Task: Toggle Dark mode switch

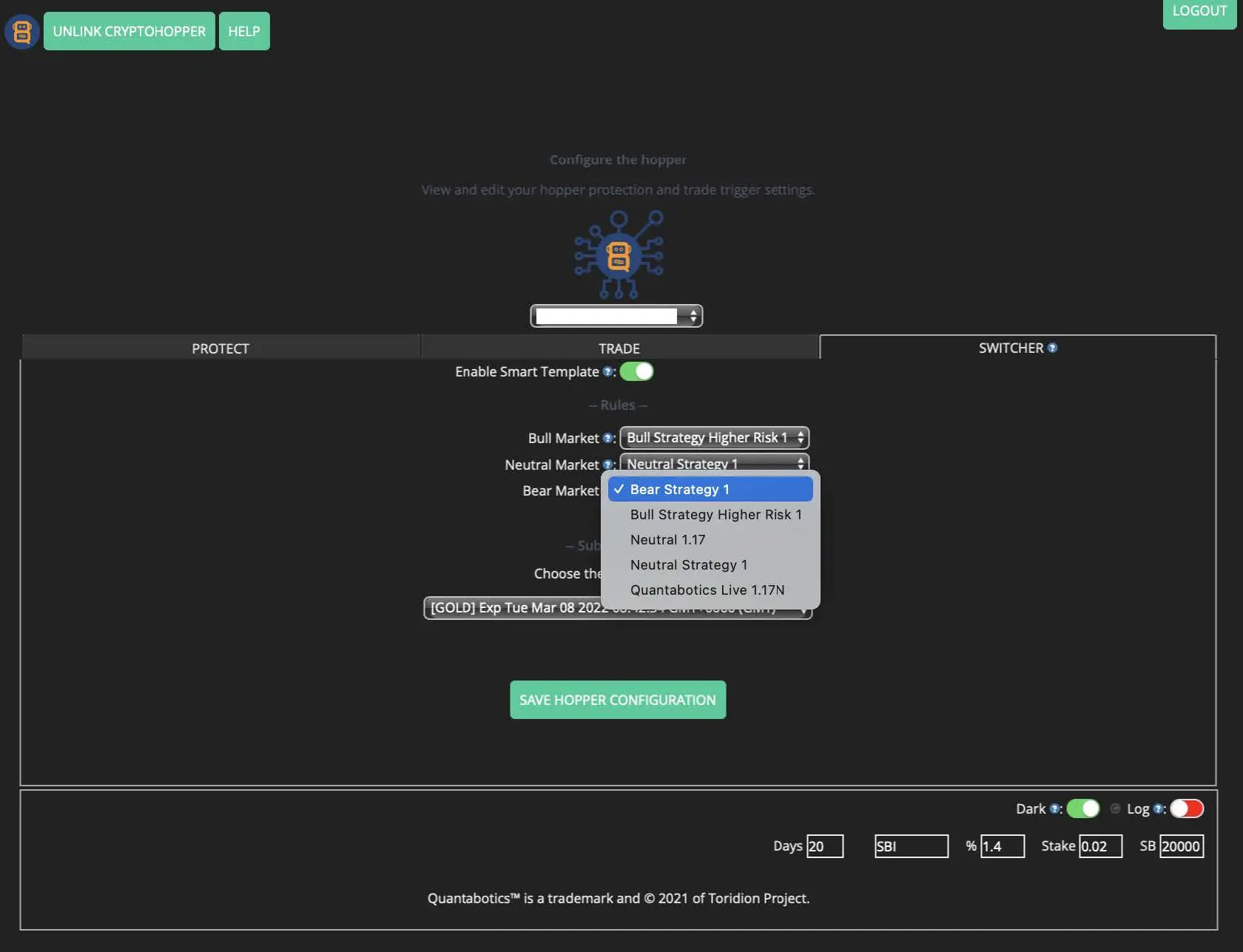Action: 1083,808
